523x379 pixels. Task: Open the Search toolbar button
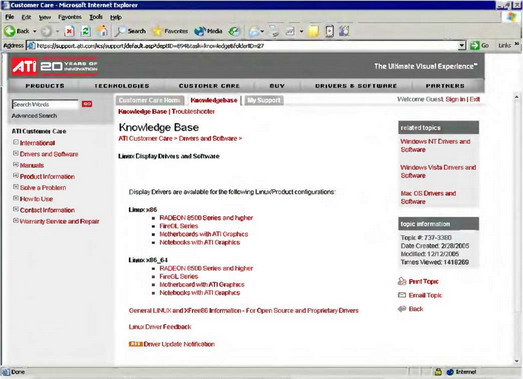tap(130, 31)
